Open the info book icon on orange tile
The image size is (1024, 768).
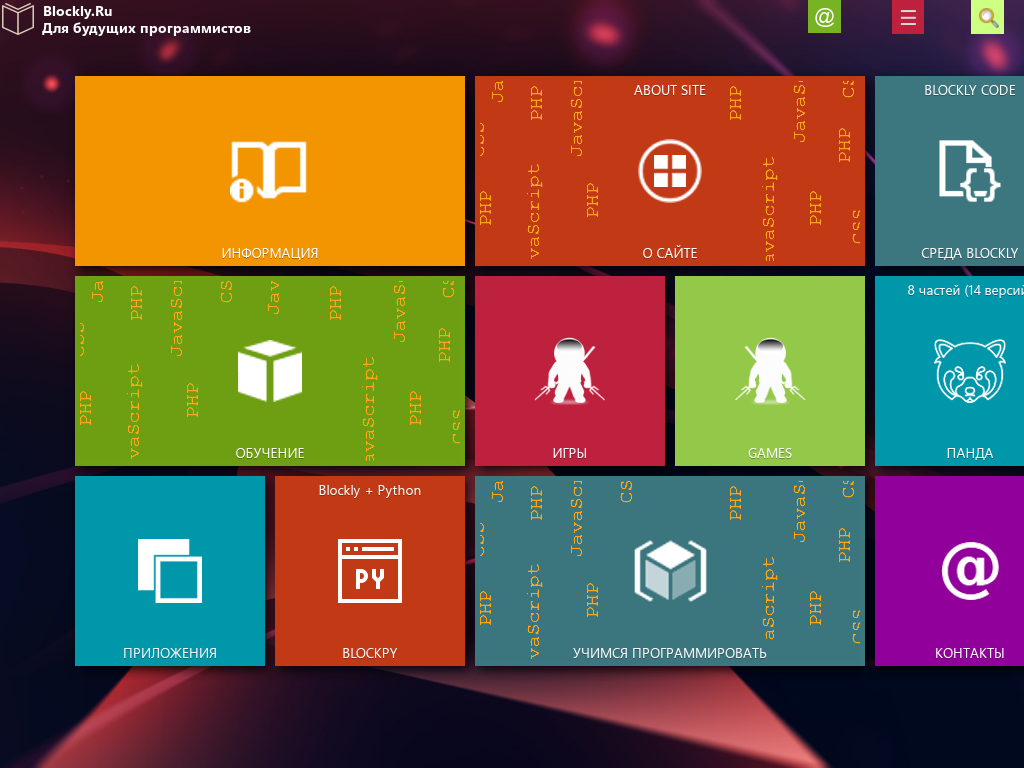[x=269, y=171]
